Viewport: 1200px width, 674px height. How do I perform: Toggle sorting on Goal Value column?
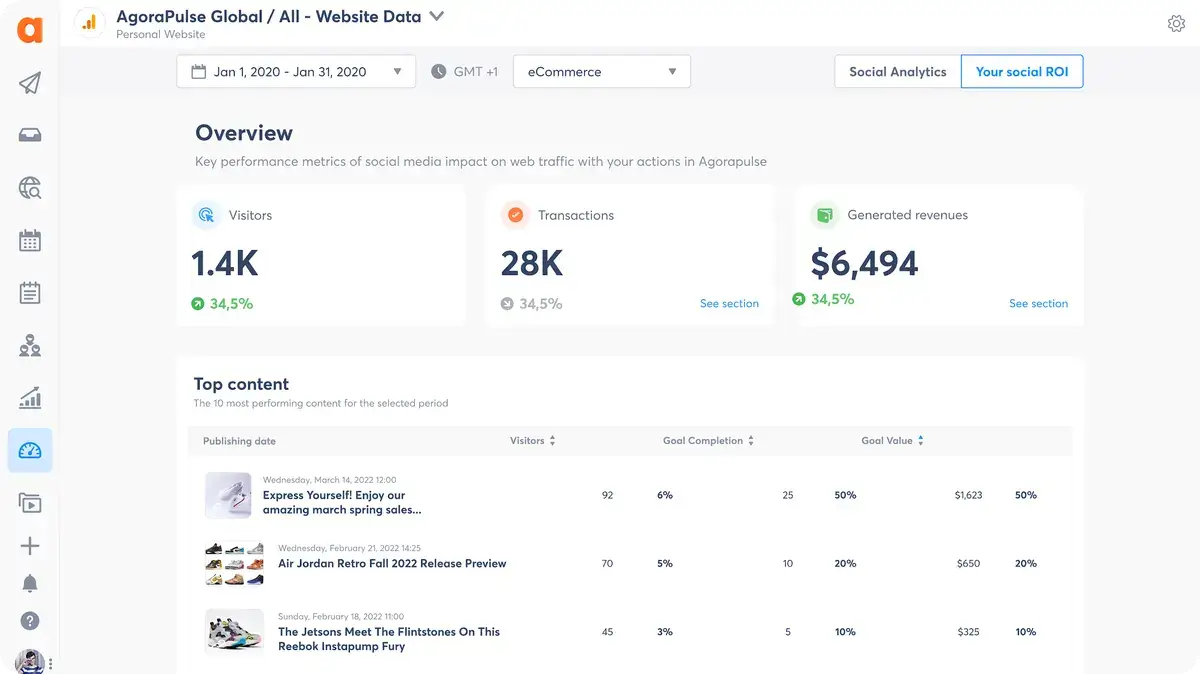pyautogui.click(x=918, y=440)
